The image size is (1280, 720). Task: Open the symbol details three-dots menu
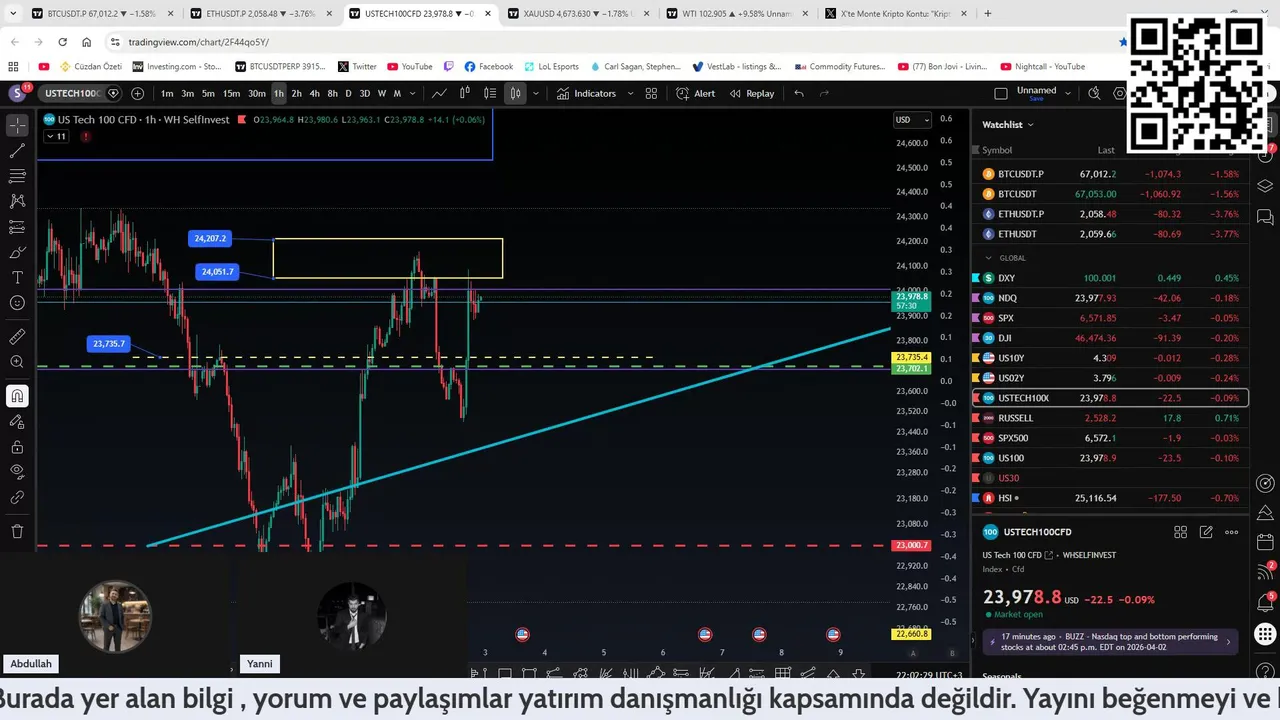tap(1232, 532)
